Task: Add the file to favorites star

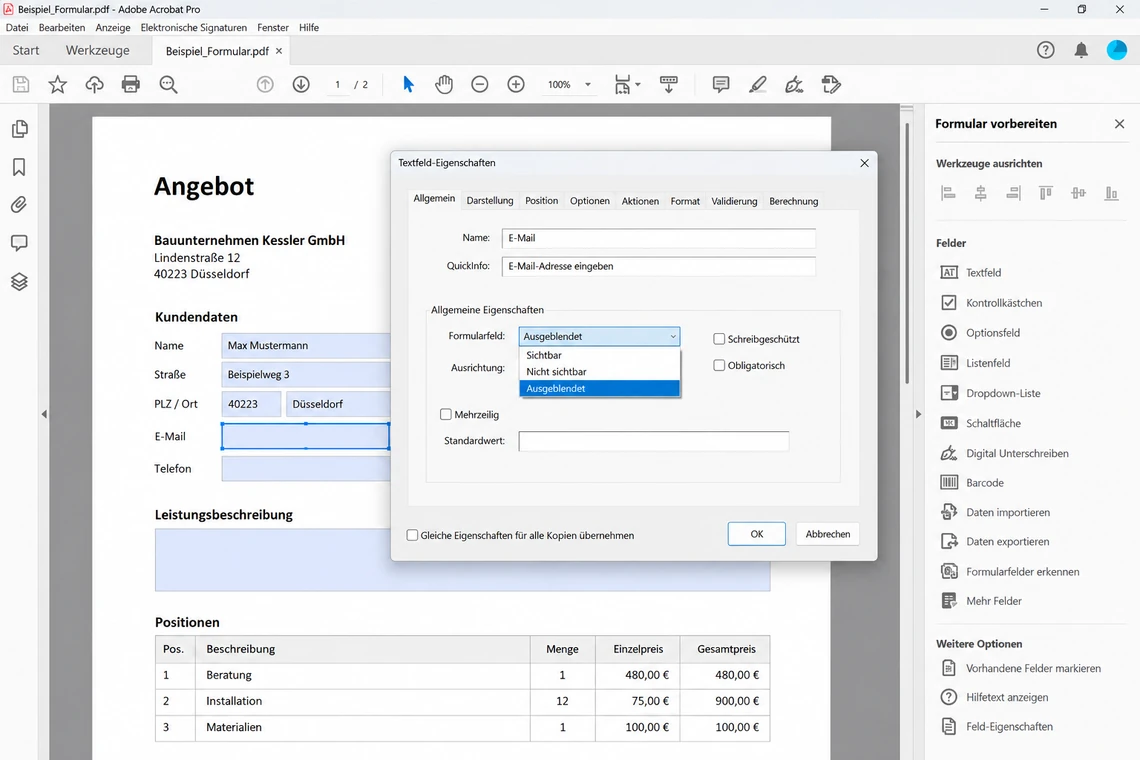Action: (57, 84)
